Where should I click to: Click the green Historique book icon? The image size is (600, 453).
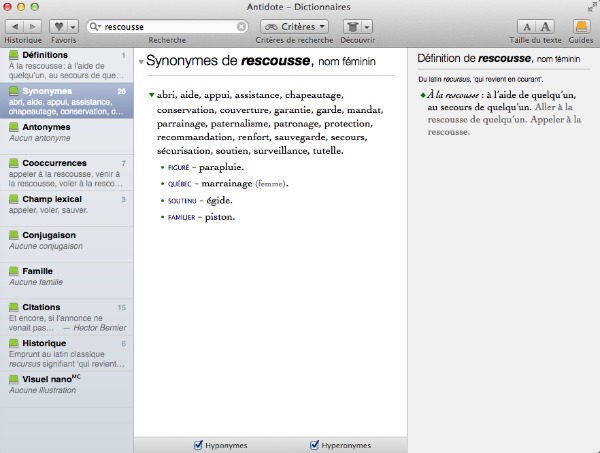tap(14, 343)
